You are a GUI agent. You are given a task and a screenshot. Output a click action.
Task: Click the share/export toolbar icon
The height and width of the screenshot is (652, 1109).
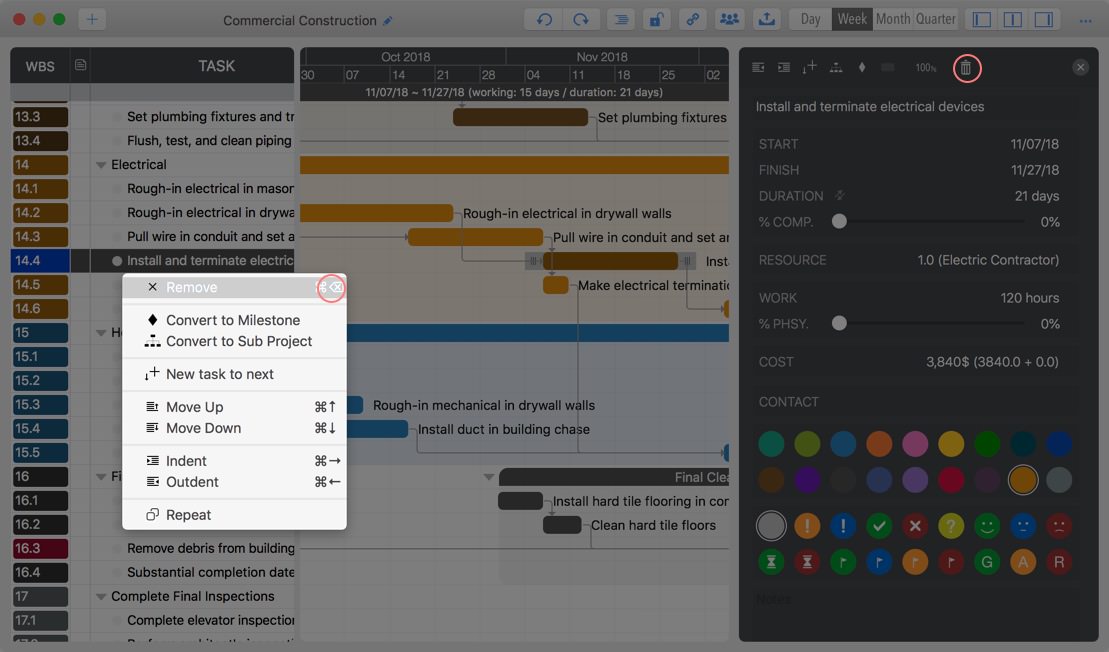tap(766, 19)
